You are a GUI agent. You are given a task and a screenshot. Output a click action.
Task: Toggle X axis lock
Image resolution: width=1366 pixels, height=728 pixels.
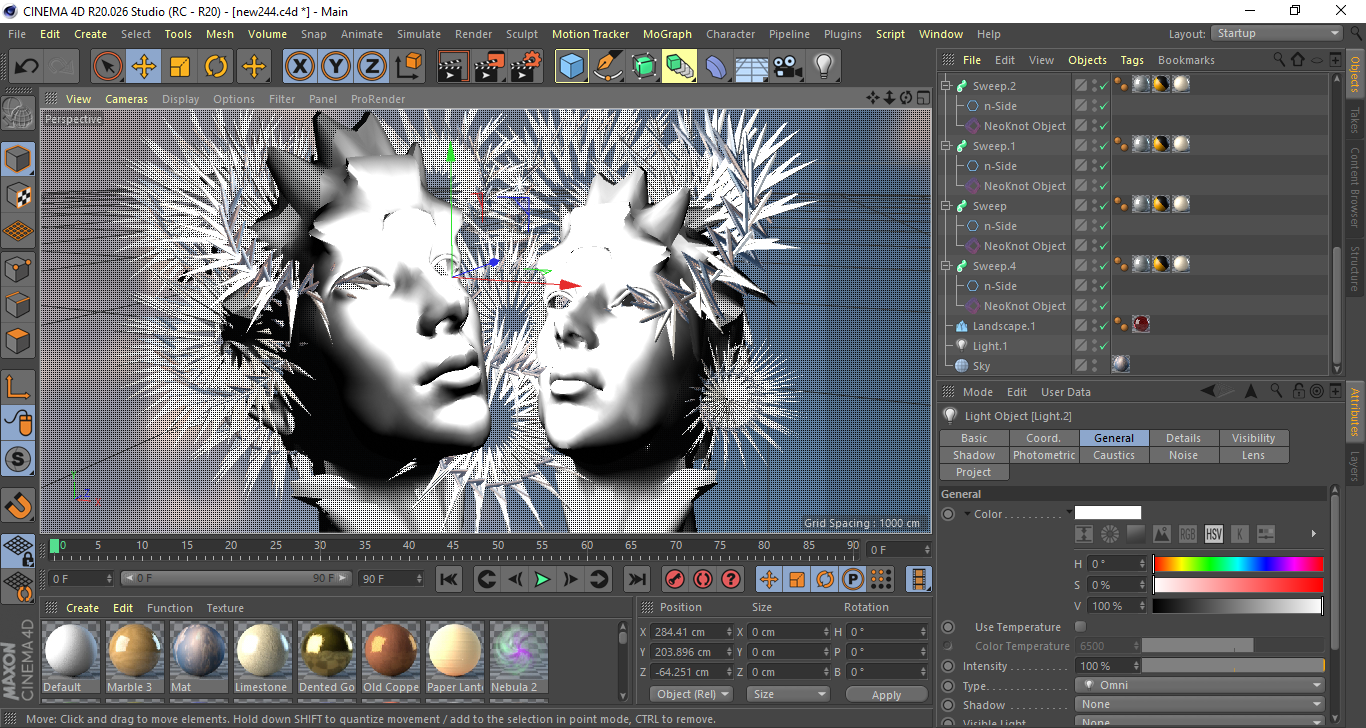(x=299, y=67)
